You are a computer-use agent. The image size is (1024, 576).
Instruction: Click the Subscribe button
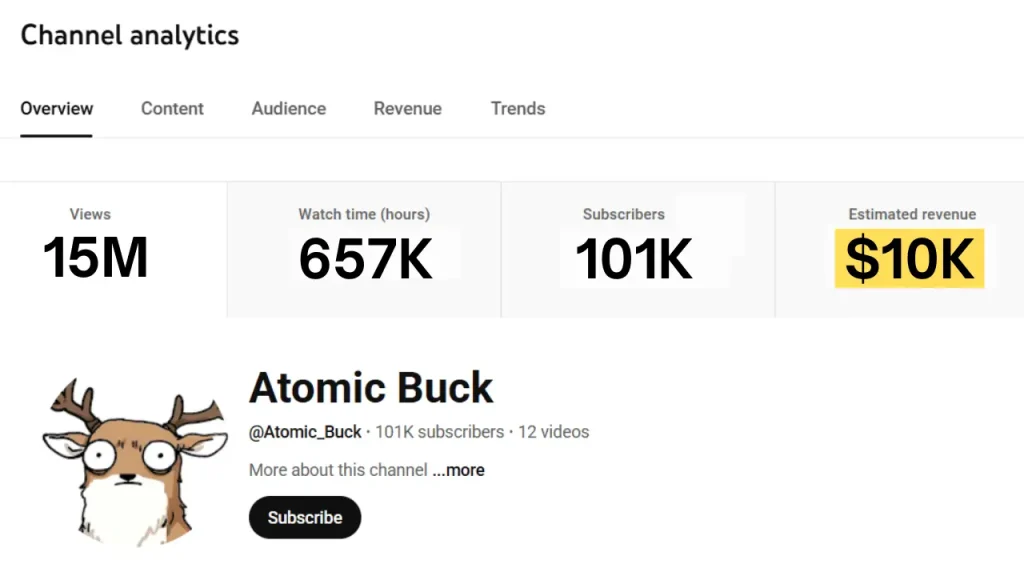tap(304, 517)
